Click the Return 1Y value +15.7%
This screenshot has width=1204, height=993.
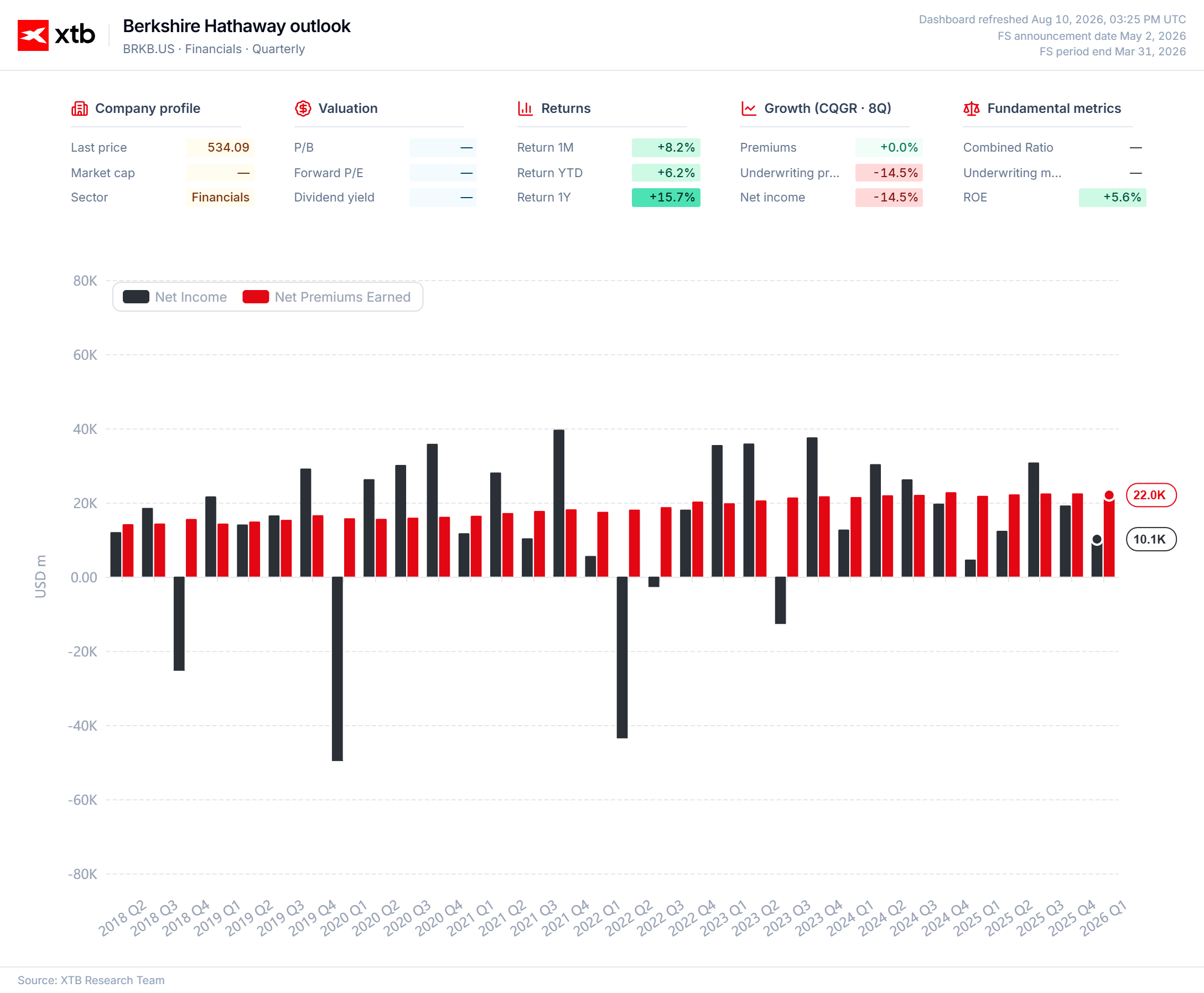pyautogui.click(x=666, y=198)
